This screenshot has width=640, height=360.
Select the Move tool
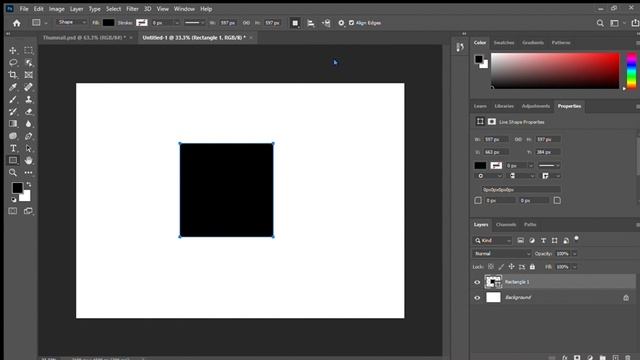(x=13, y=50)
